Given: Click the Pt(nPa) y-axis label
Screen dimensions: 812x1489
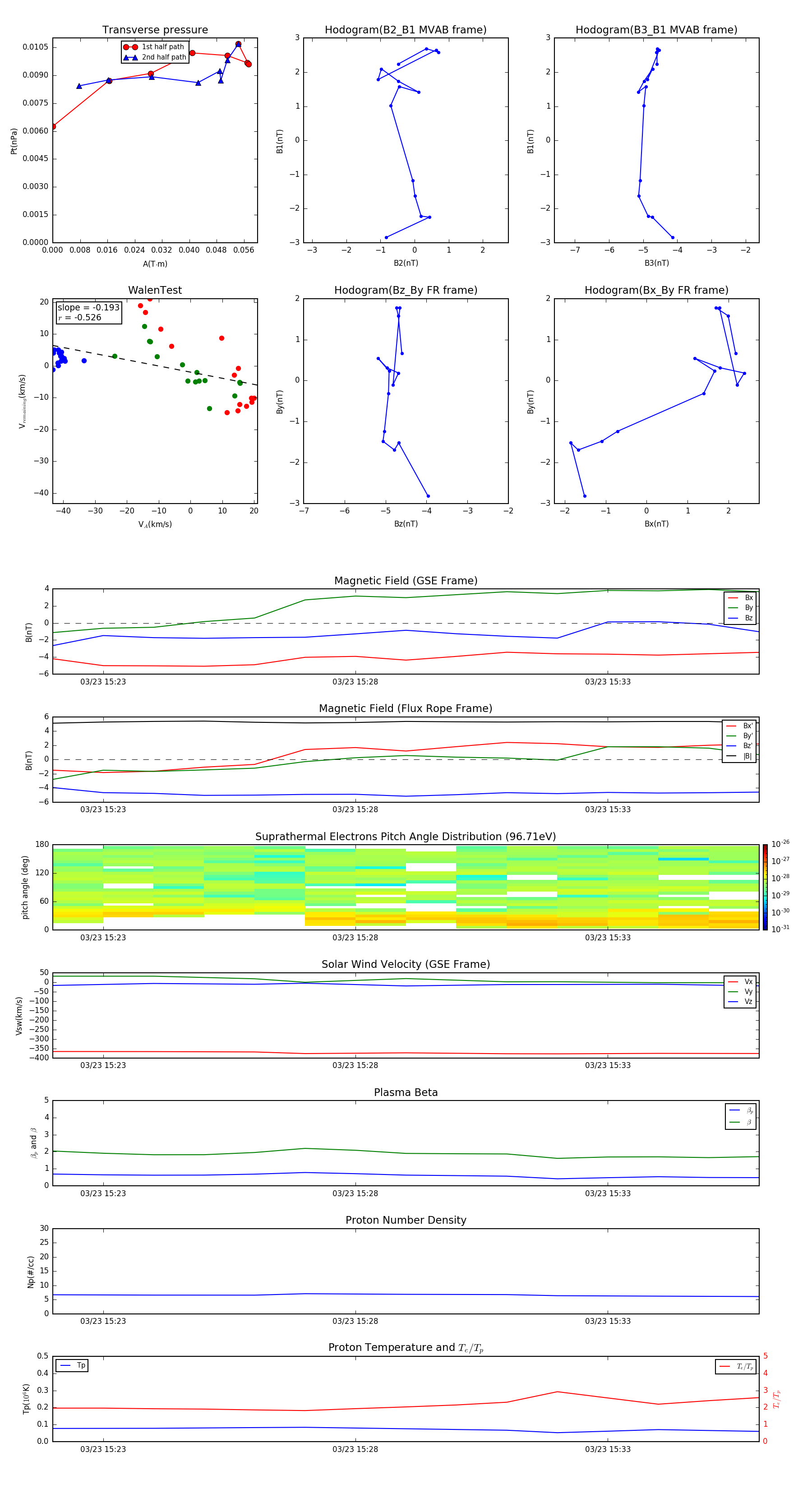Looking at the screenshot, I should point(14,140).
